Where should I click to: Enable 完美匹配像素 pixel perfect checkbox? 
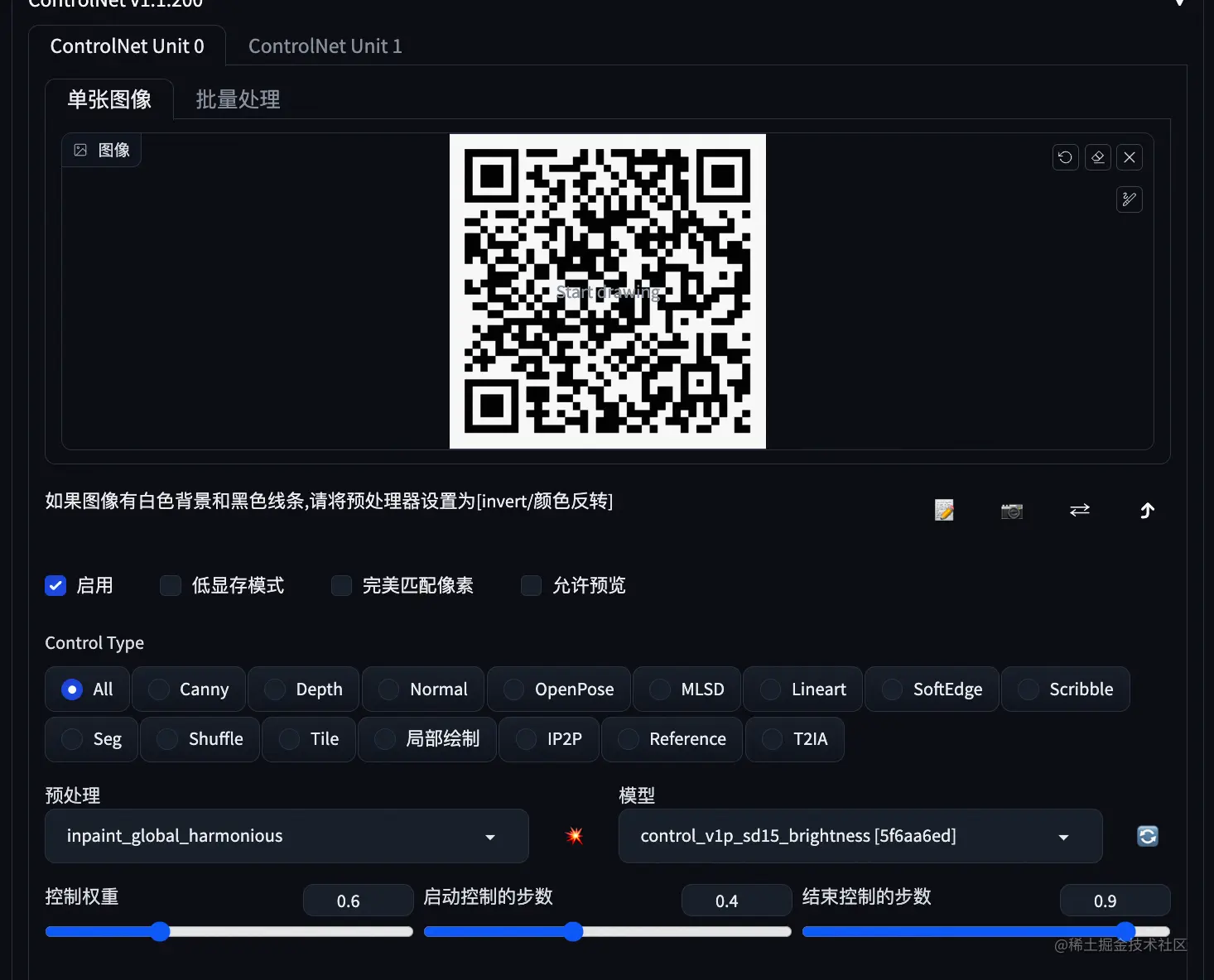(341, 586)
